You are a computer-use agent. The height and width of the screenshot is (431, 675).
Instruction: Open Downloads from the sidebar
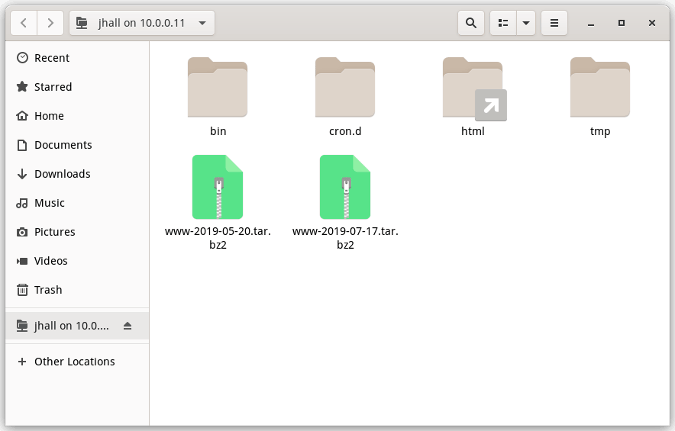pos(62,174)
